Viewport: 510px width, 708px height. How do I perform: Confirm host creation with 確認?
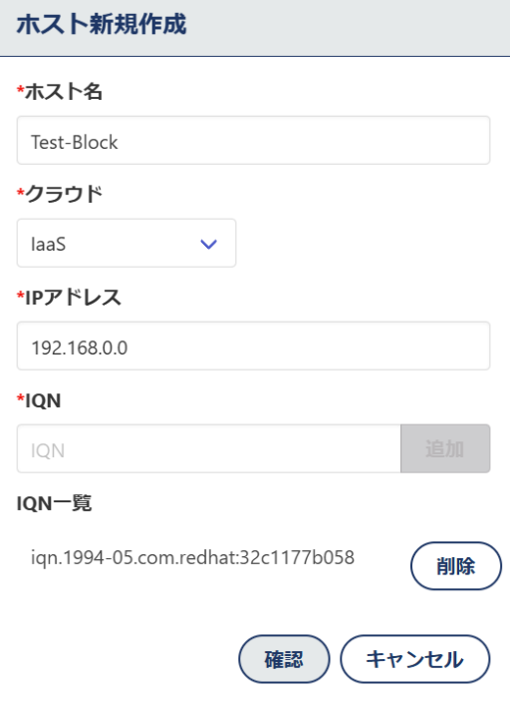coord(284,659)
